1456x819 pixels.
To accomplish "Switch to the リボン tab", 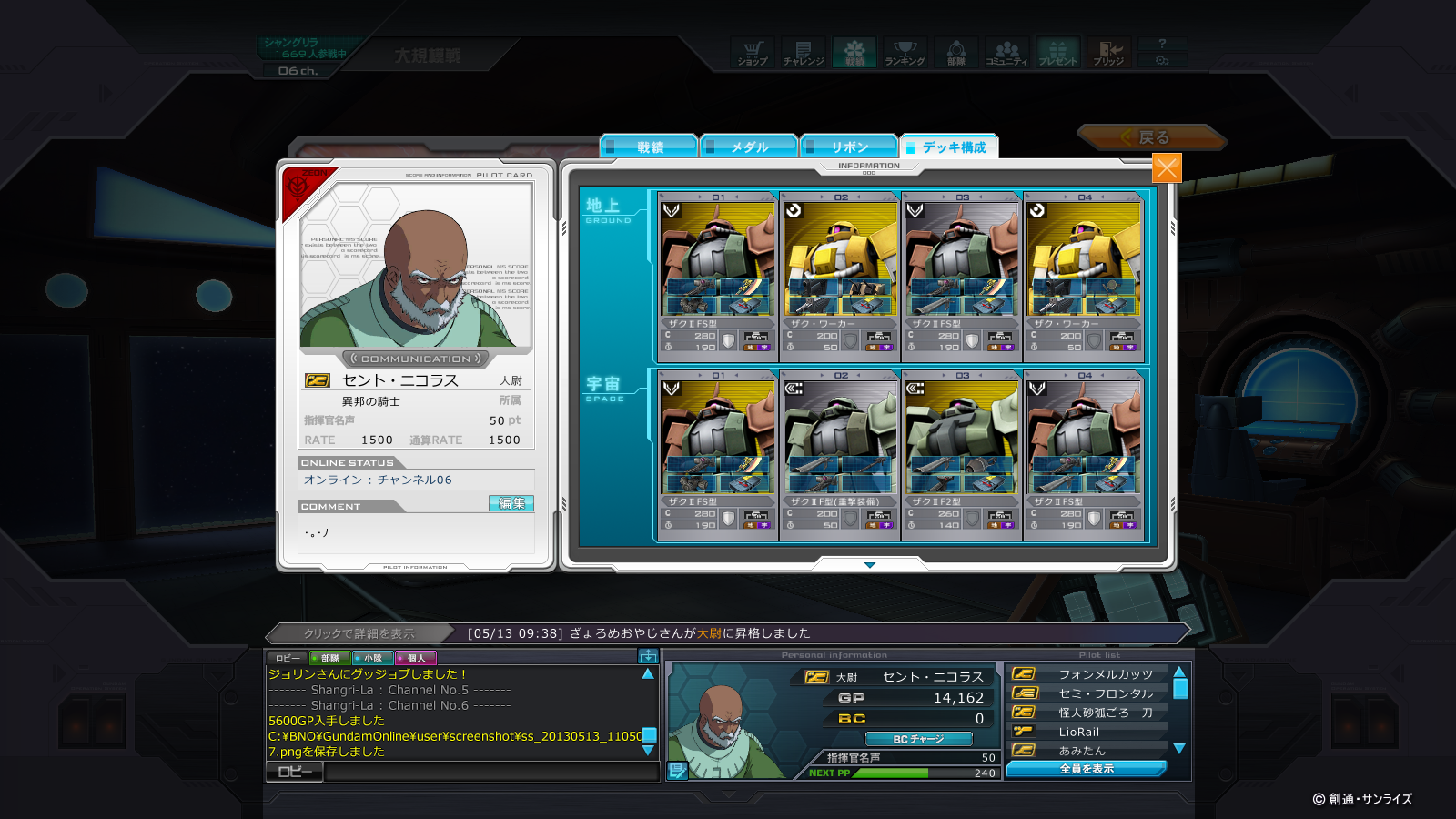I will click(x=849, y=147).
